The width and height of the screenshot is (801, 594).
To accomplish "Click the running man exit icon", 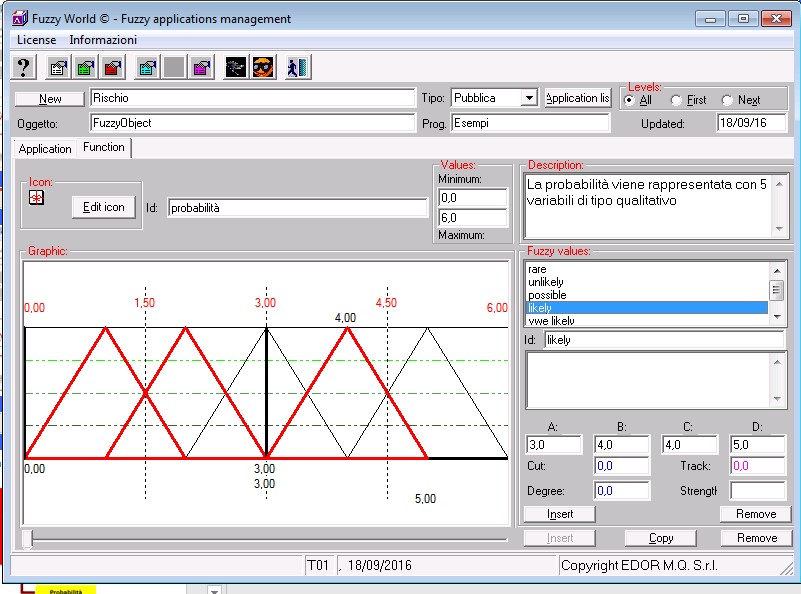I will click(x=297, y=67).
